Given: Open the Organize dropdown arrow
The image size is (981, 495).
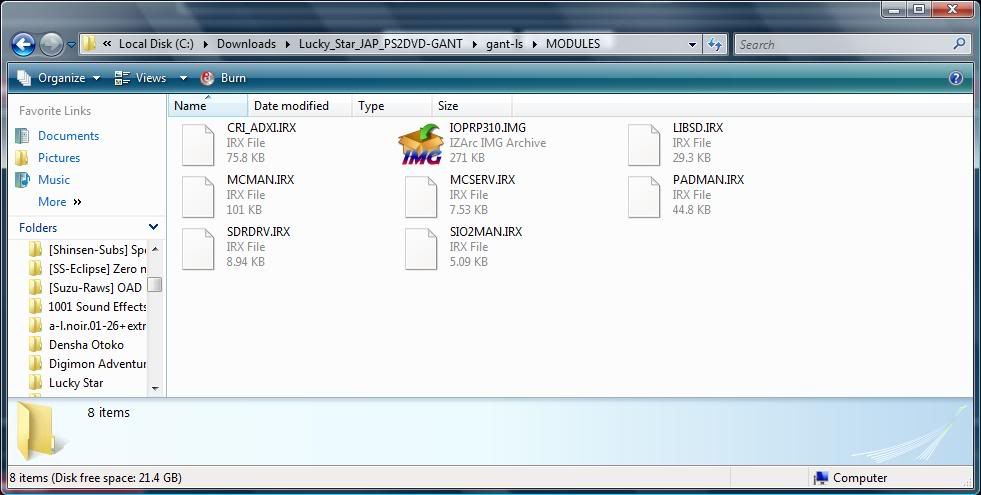Looking at the screenshot, I should tap(96, 78).
